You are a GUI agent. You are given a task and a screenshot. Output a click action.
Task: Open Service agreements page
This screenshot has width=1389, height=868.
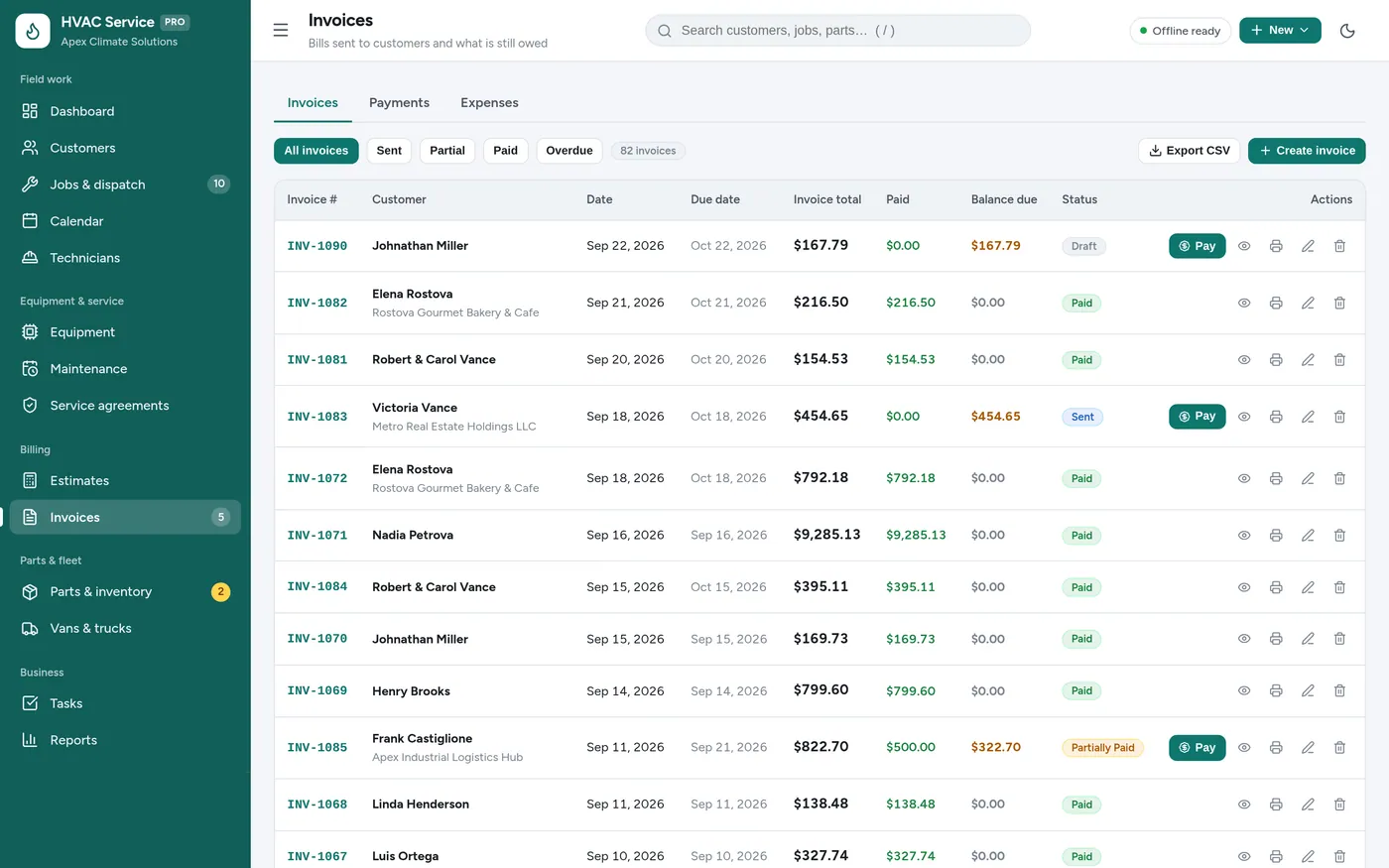coord(125,406)
